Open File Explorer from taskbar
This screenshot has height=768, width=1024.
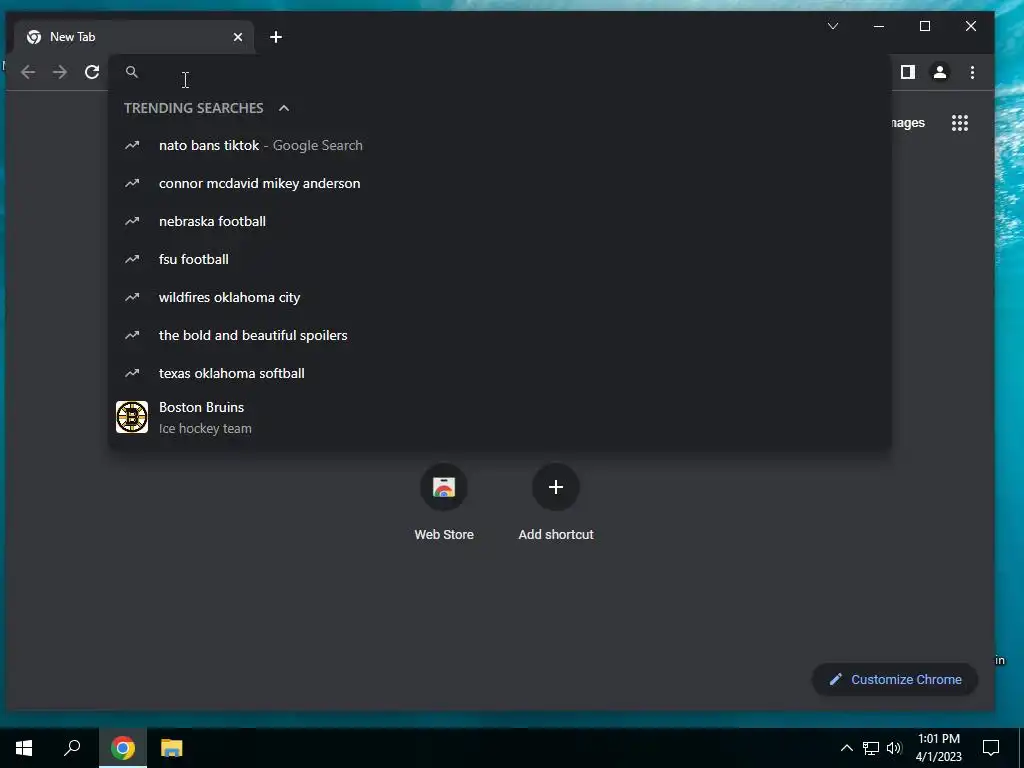tap(172, 748)
